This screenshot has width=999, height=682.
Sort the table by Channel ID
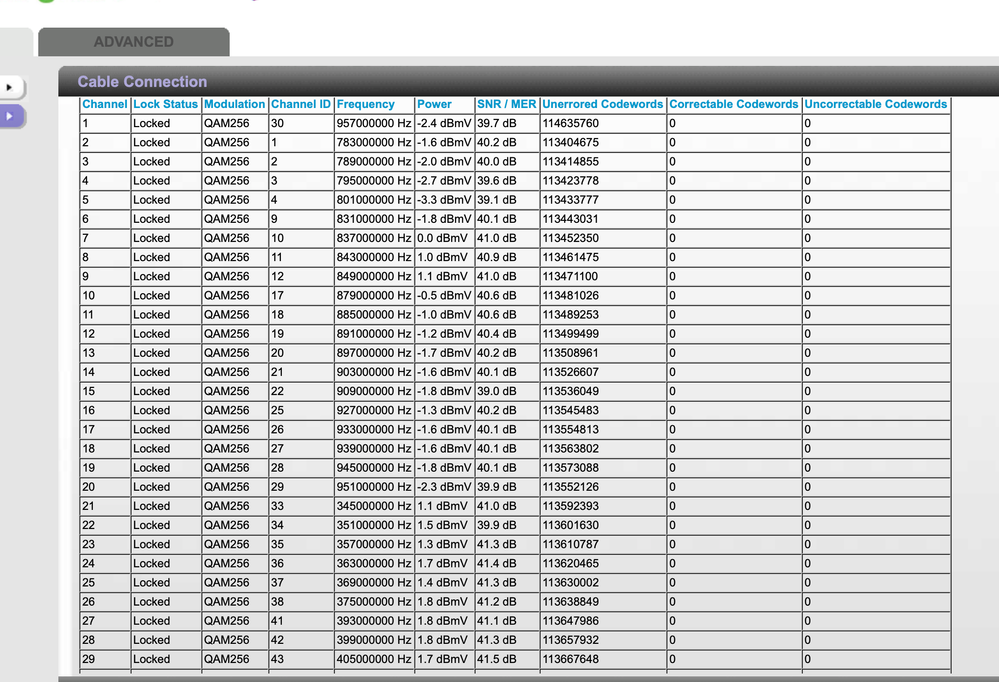300,104
